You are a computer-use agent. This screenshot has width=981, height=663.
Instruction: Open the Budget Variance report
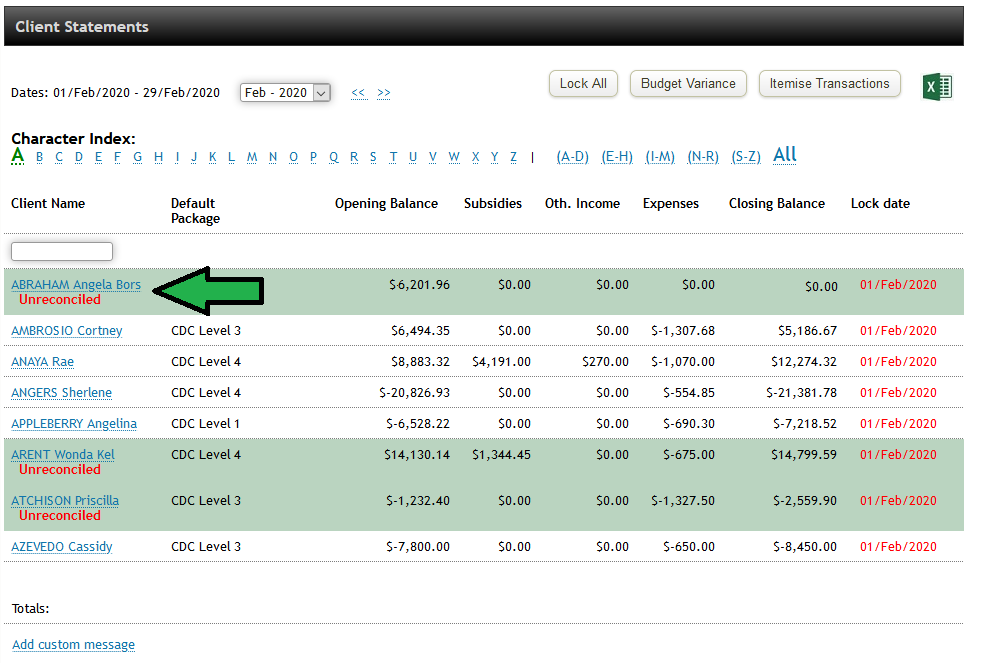coord(688,84)
